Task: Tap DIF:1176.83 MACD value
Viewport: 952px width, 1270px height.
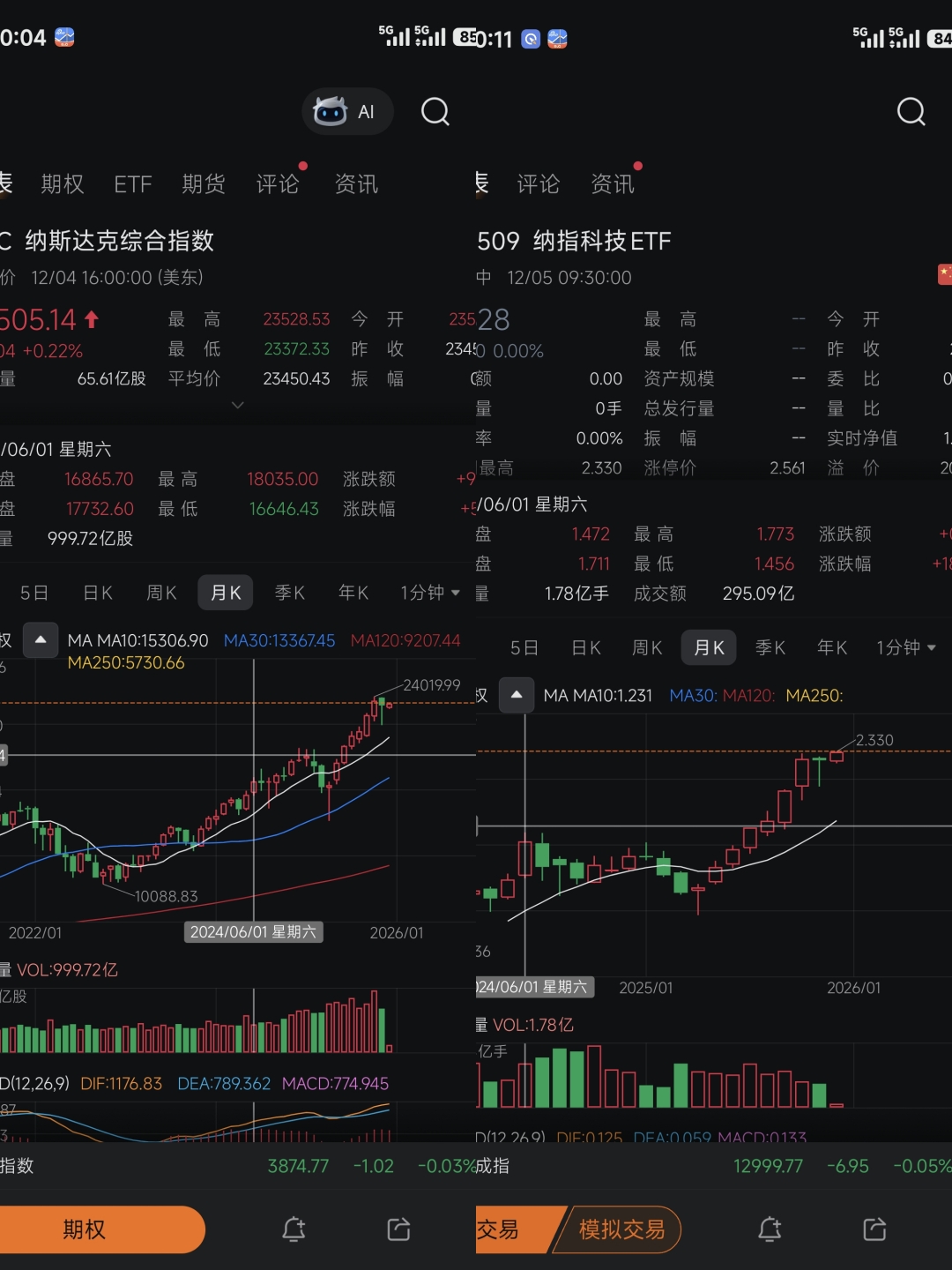Action: [122, 1083]
